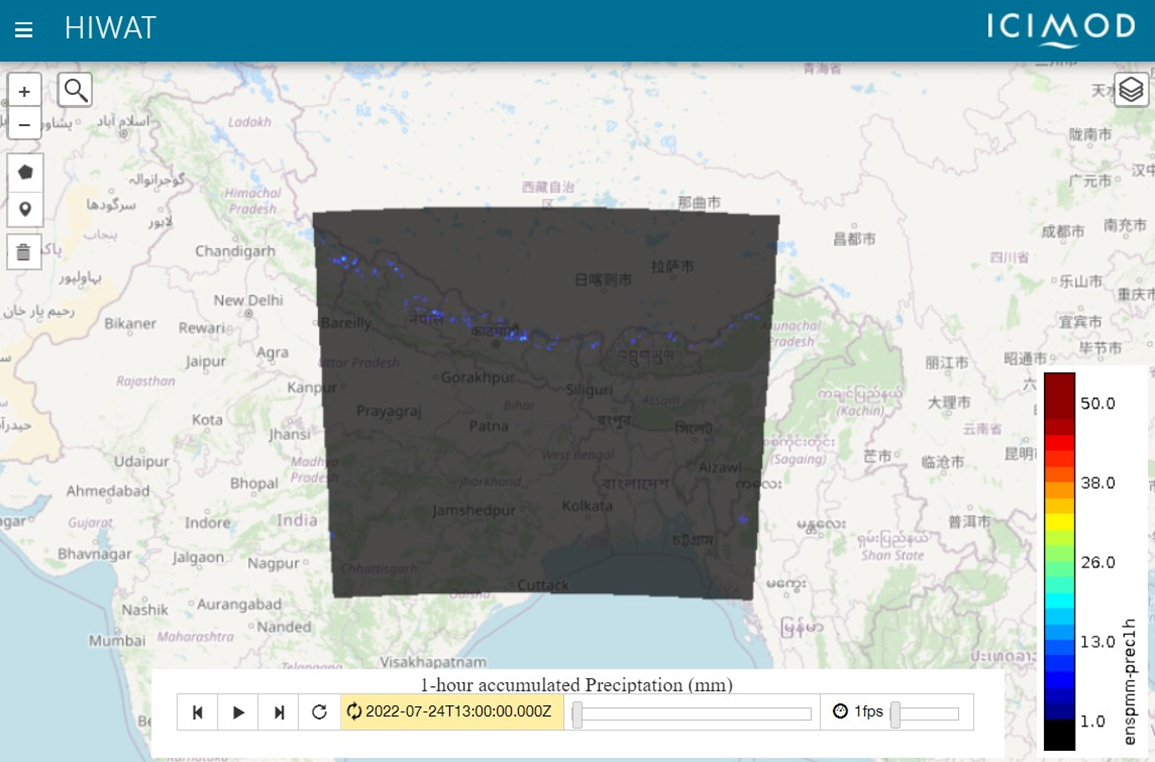
Task: Zoom in on the map
Action: [x=25, y=91]
